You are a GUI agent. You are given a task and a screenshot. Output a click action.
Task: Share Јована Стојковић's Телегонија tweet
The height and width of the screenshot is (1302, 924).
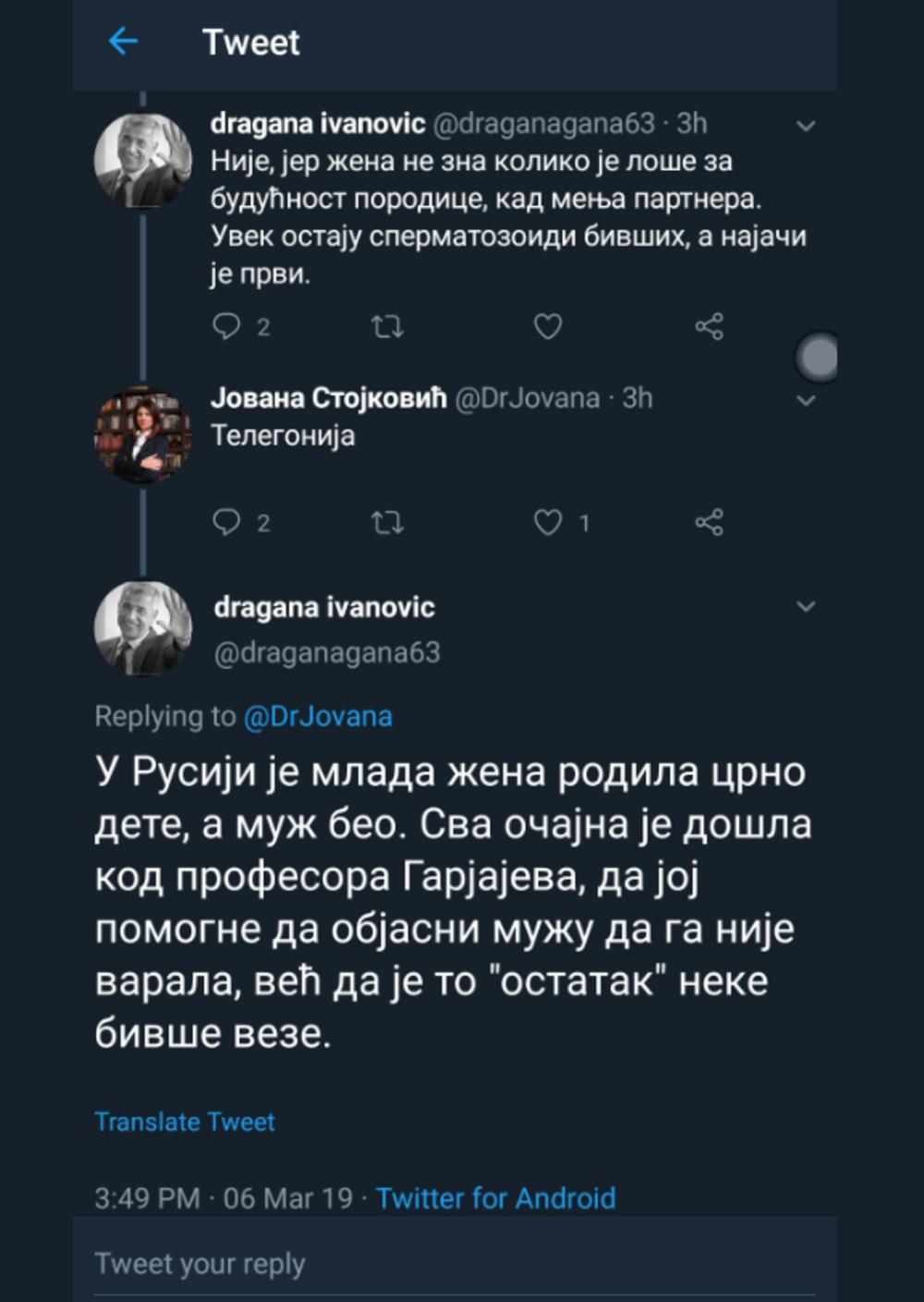point(709,523)
